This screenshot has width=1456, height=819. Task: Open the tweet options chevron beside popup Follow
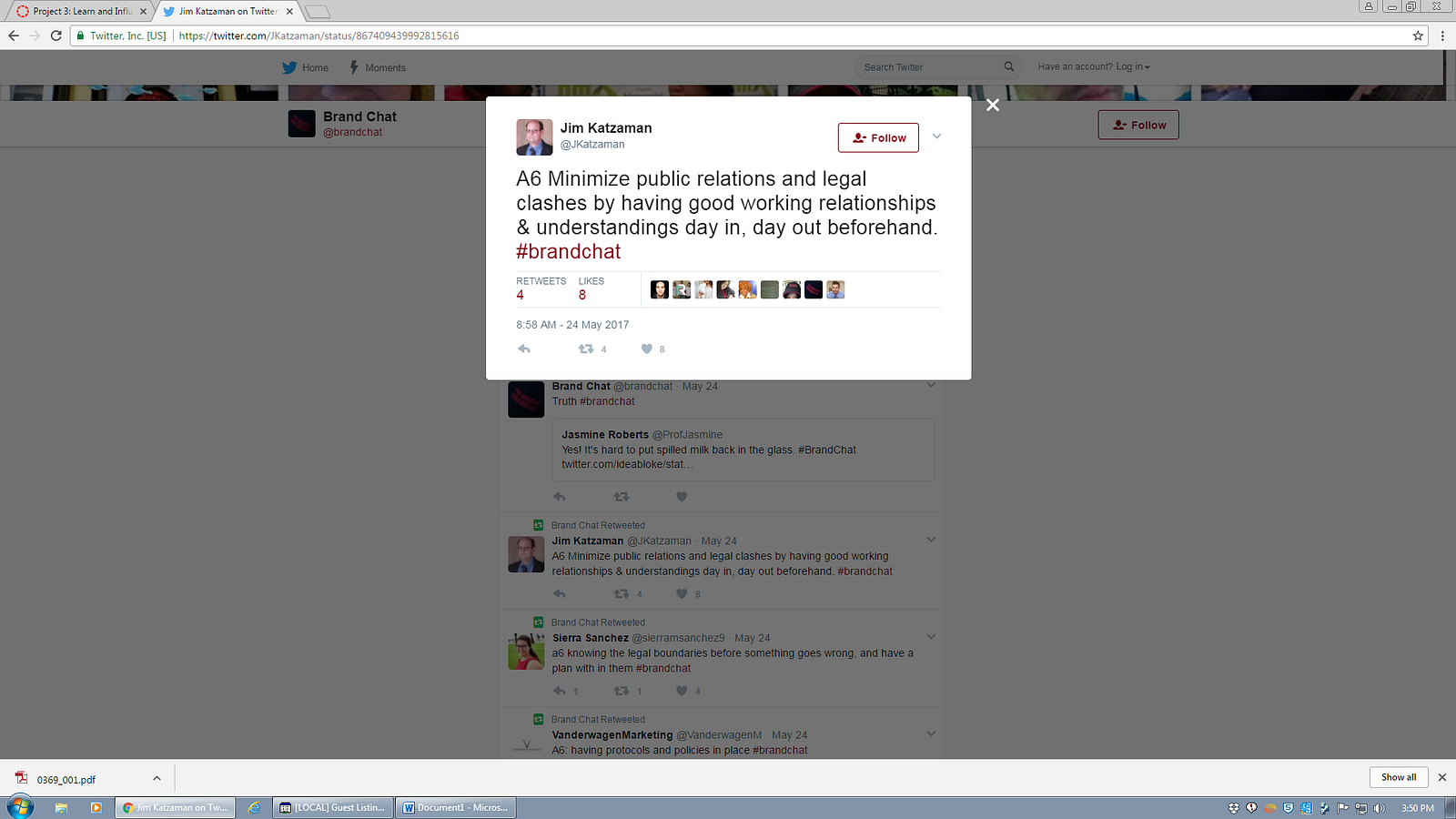[936, 136]
